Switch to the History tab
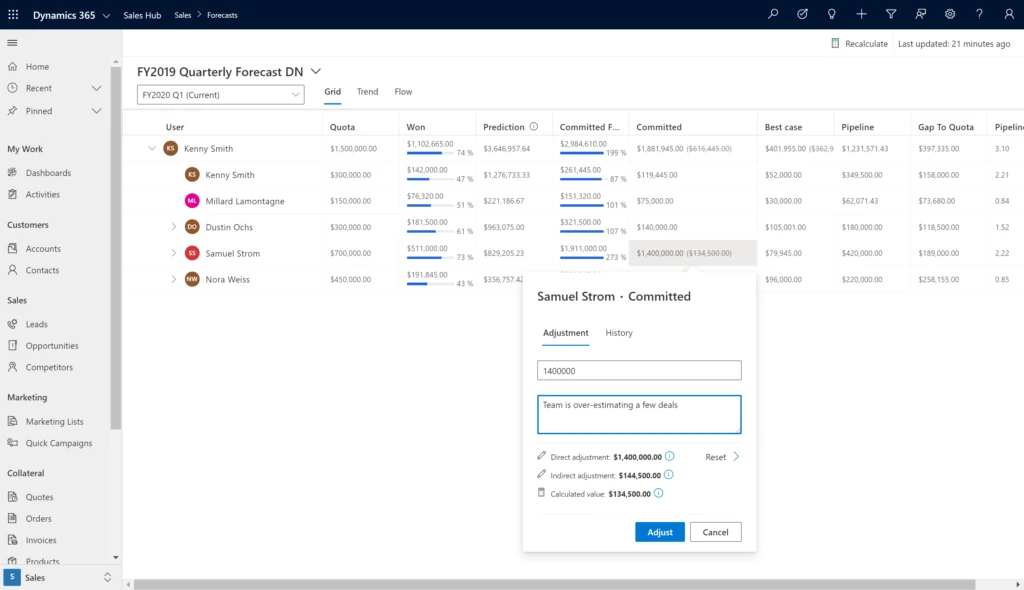This screenshot has height=590, width=1024. click(x=619, y=333)
